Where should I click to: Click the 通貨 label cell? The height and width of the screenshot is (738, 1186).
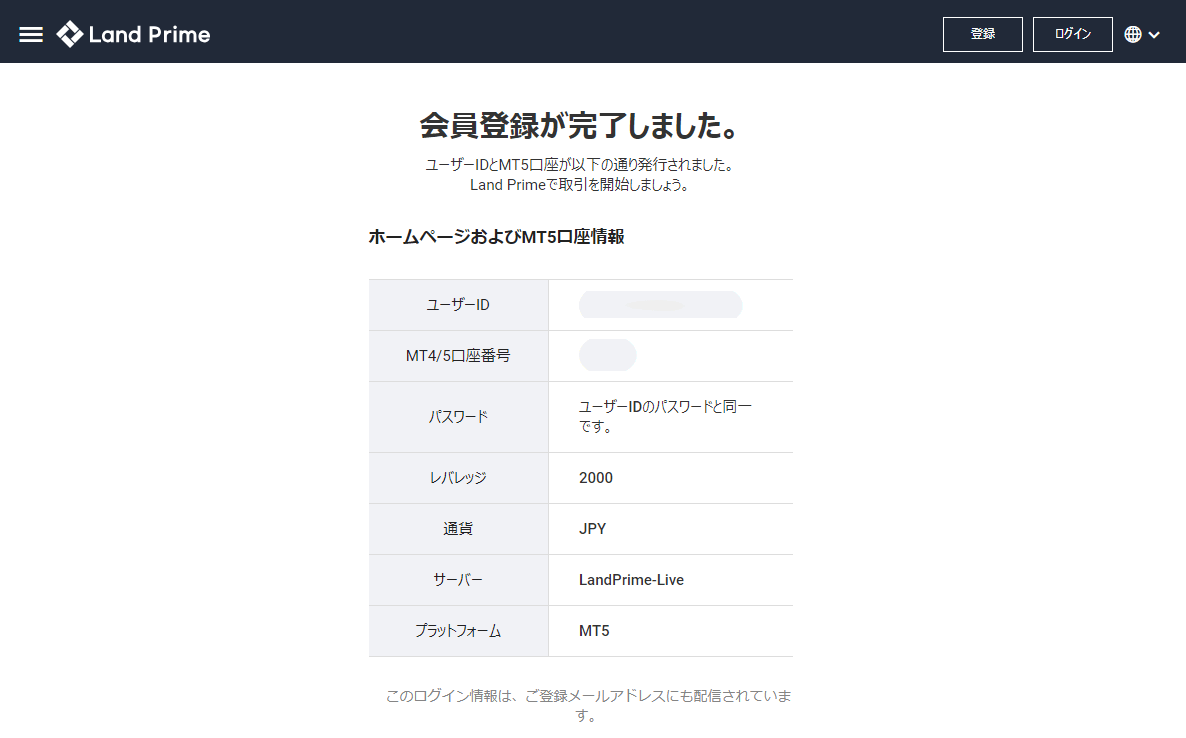point(458,529)
